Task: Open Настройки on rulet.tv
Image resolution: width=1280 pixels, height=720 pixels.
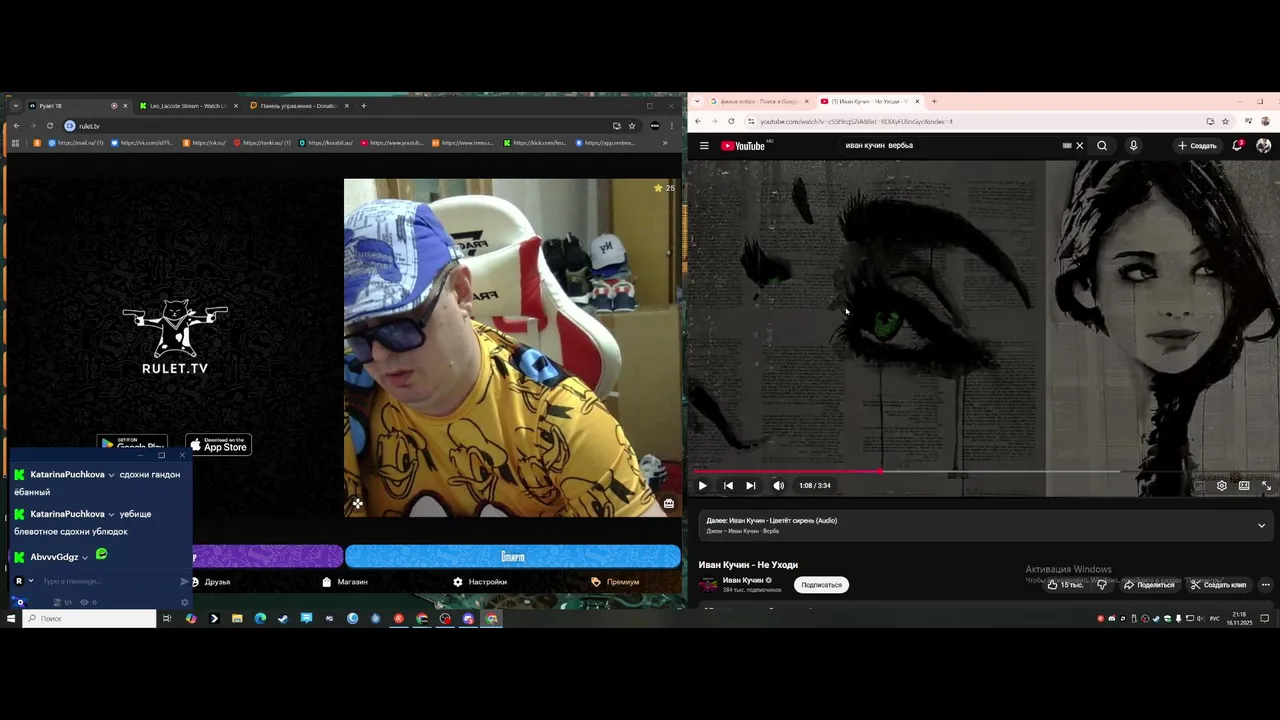Action: click(x=480, y=581)
